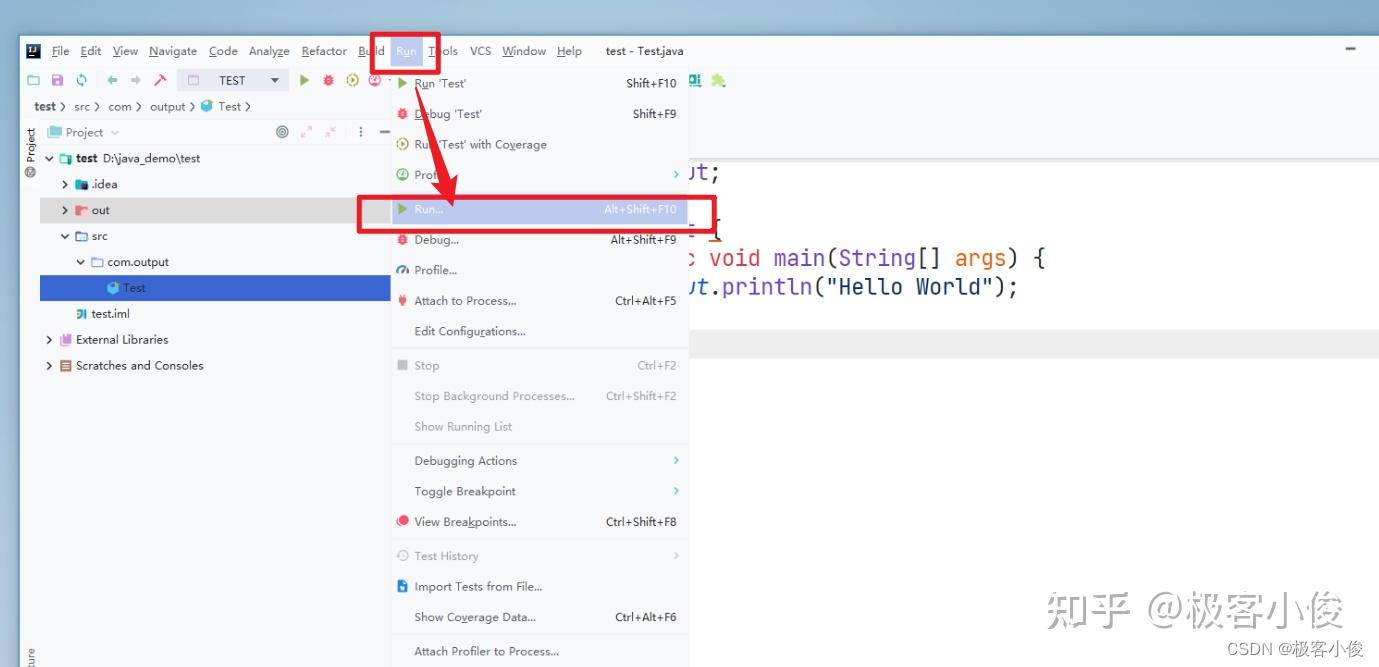
Task: Click the Save All toolbar icon
Action: [55, 80]
